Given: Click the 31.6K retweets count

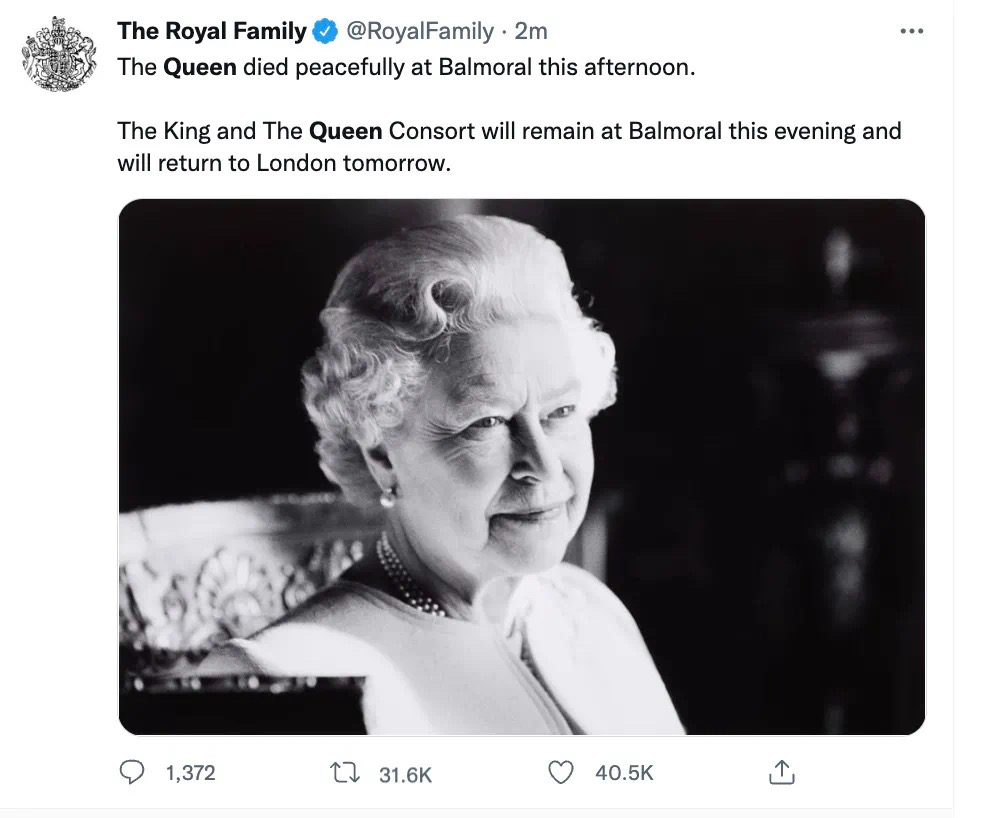Looking at the screenshot, I should click(405, 774).
